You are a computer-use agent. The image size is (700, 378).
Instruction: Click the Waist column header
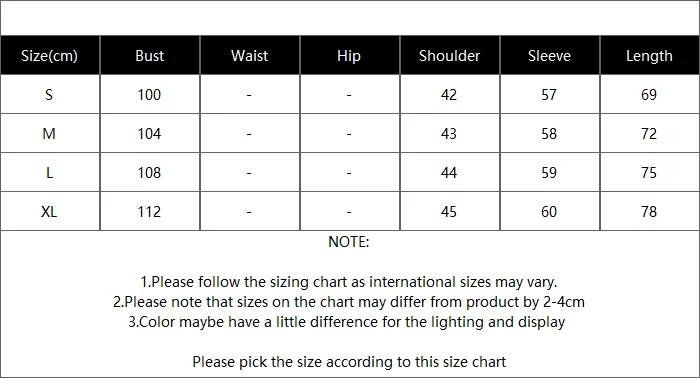[x=250, y=55]
